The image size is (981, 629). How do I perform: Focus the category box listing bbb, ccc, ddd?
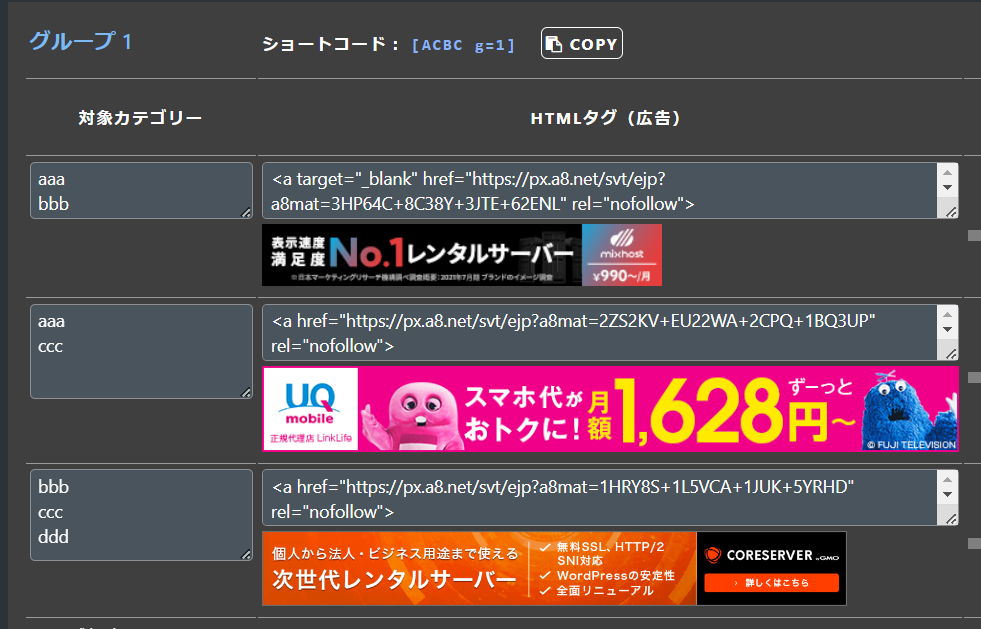140,514
